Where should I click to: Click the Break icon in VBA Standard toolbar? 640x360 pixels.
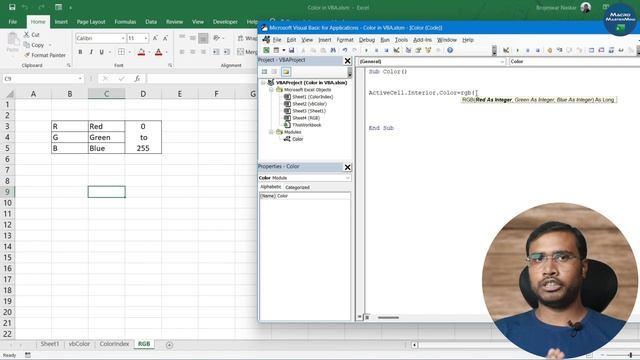376,50
